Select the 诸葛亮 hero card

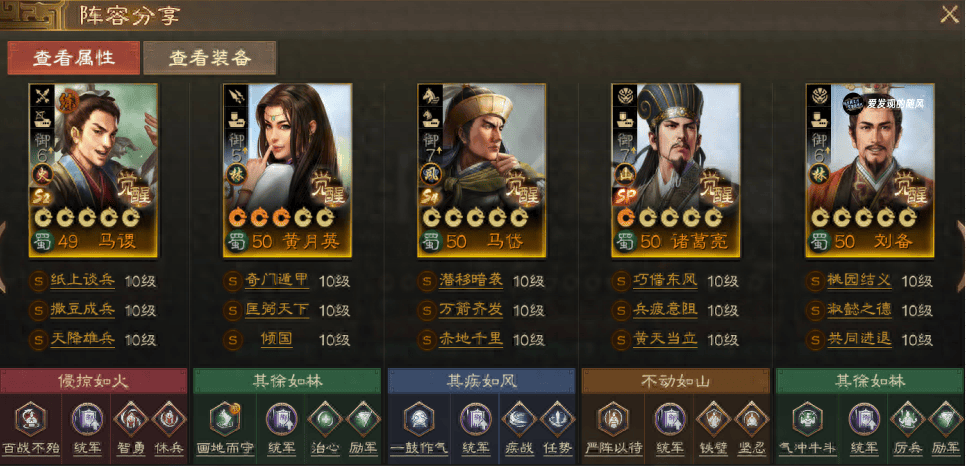click(x=676, y=170)
